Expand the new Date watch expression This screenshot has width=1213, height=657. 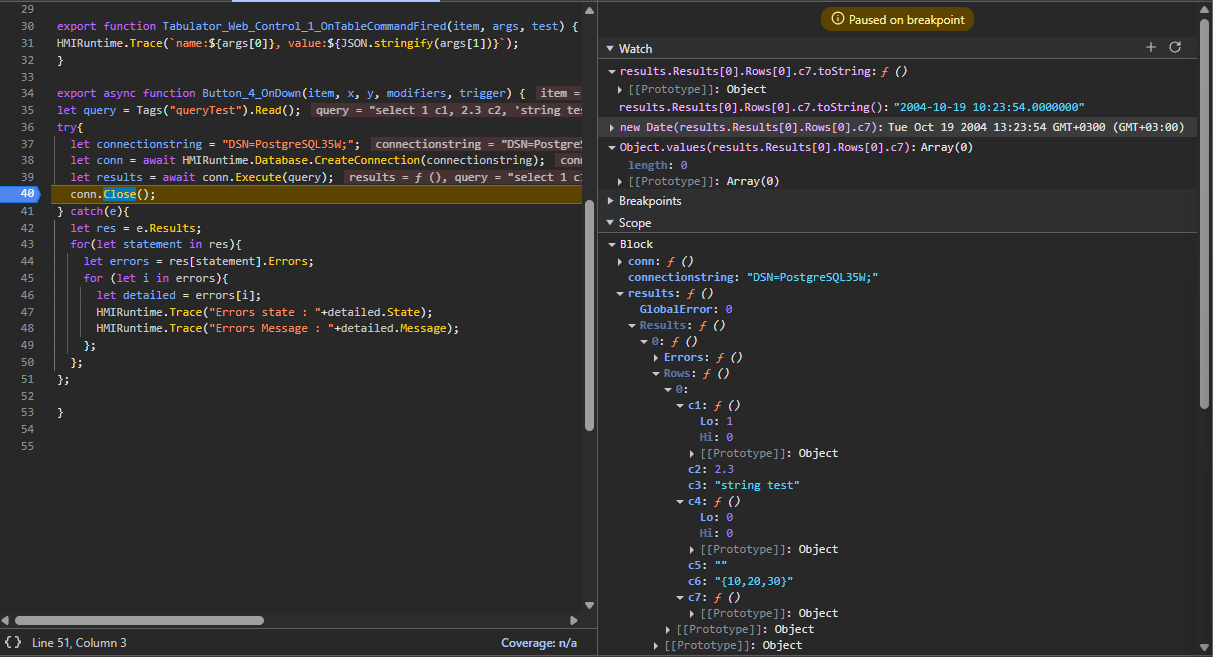point(612,127)
